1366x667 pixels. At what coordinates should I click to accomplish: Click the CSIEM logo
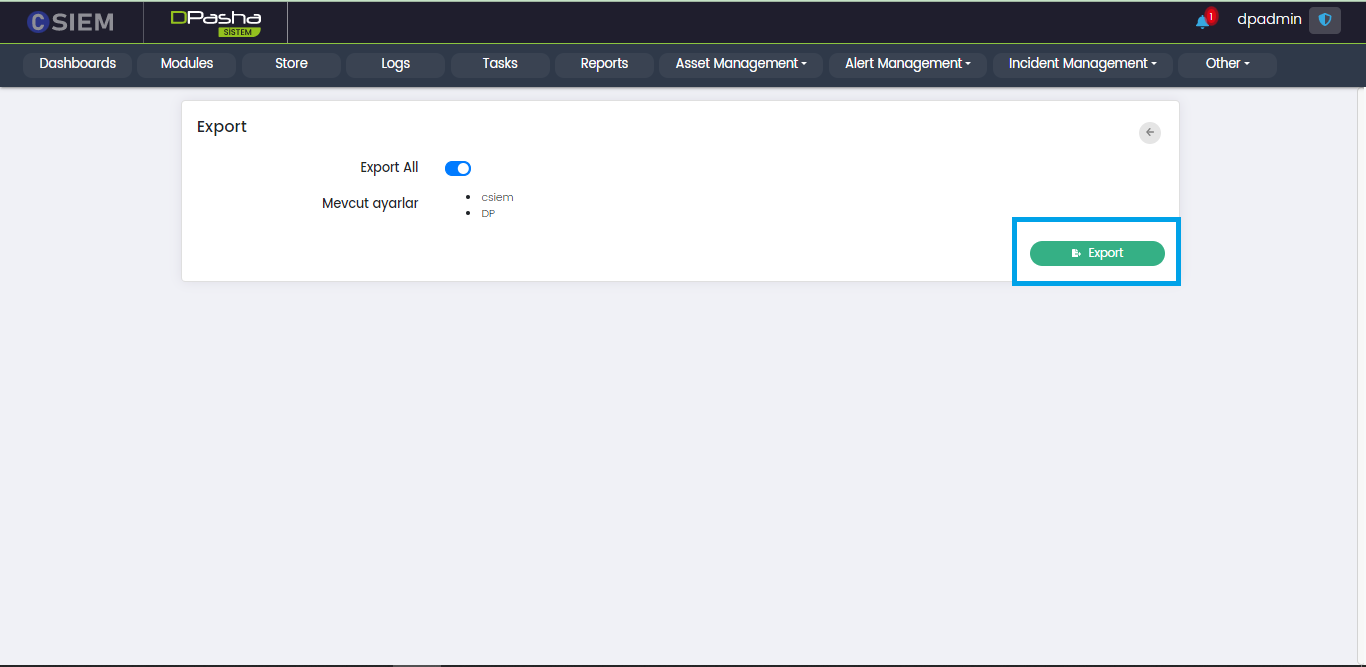[70, 22]
